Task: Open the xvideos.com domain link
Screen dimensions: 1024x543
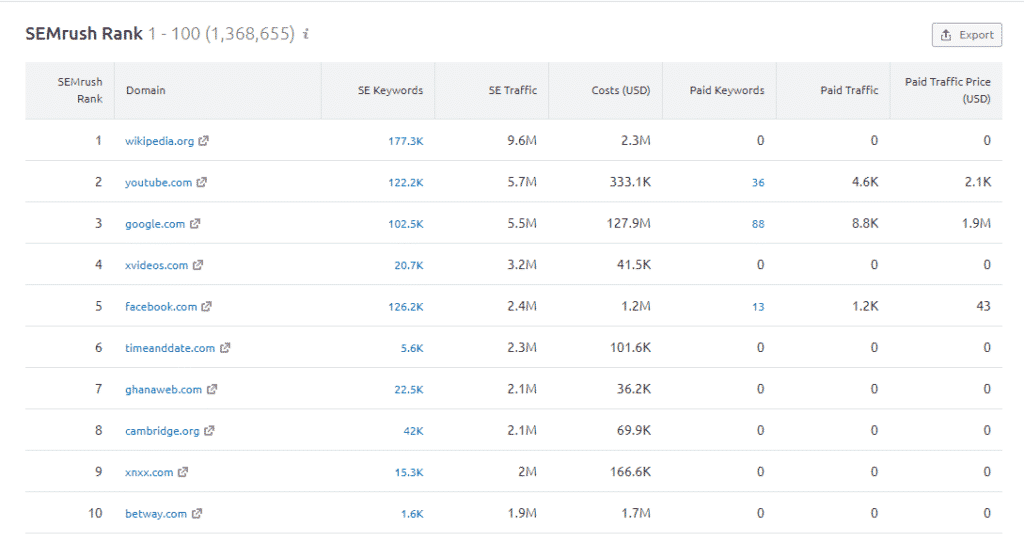Action: point(156,265)
